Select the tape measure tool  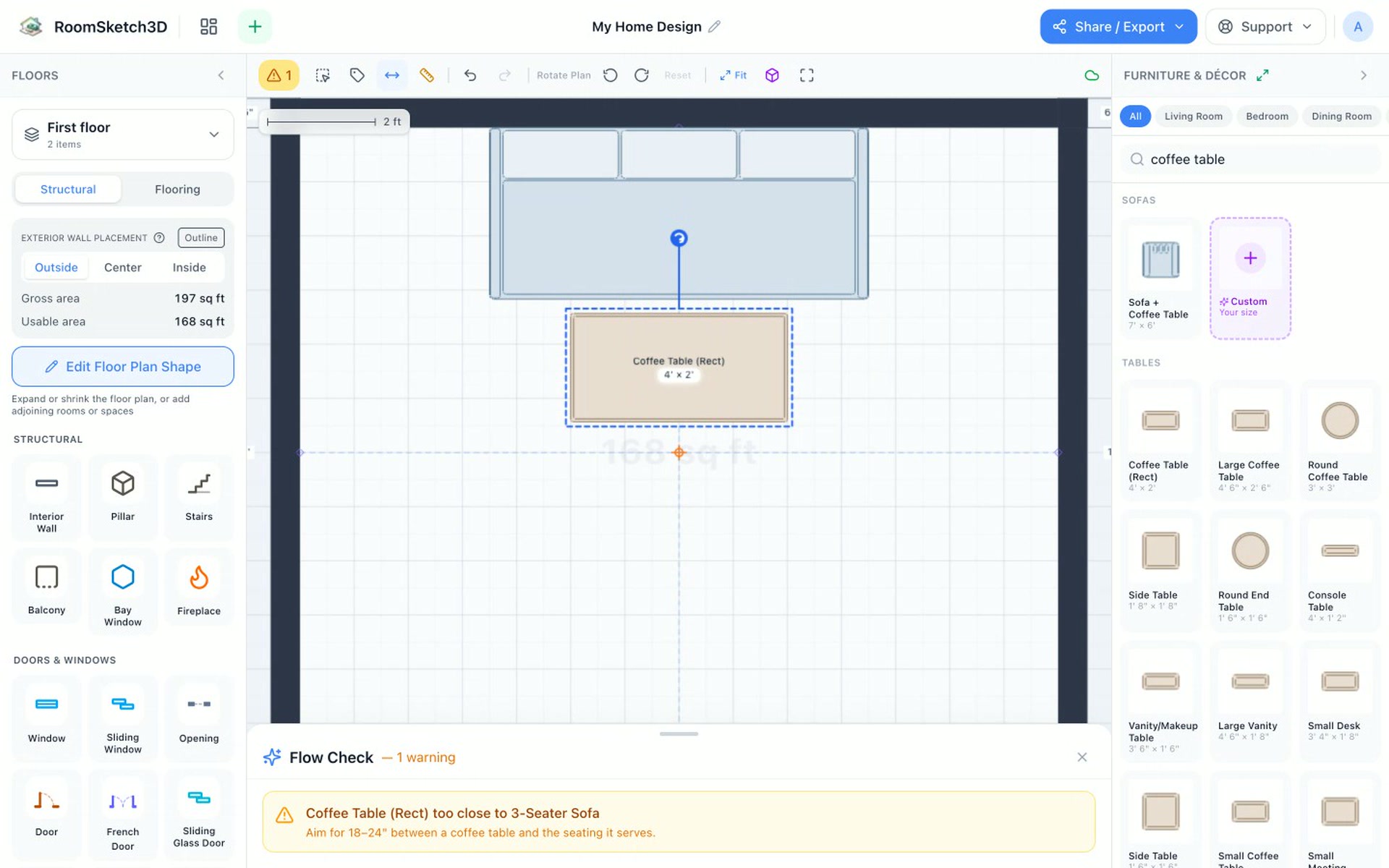(x=427, y=75)
